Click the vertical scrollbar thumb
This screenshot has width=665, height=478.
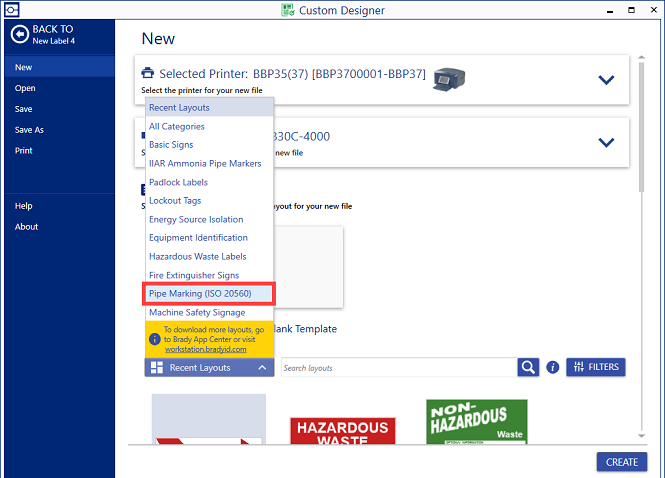coord(641,127)
